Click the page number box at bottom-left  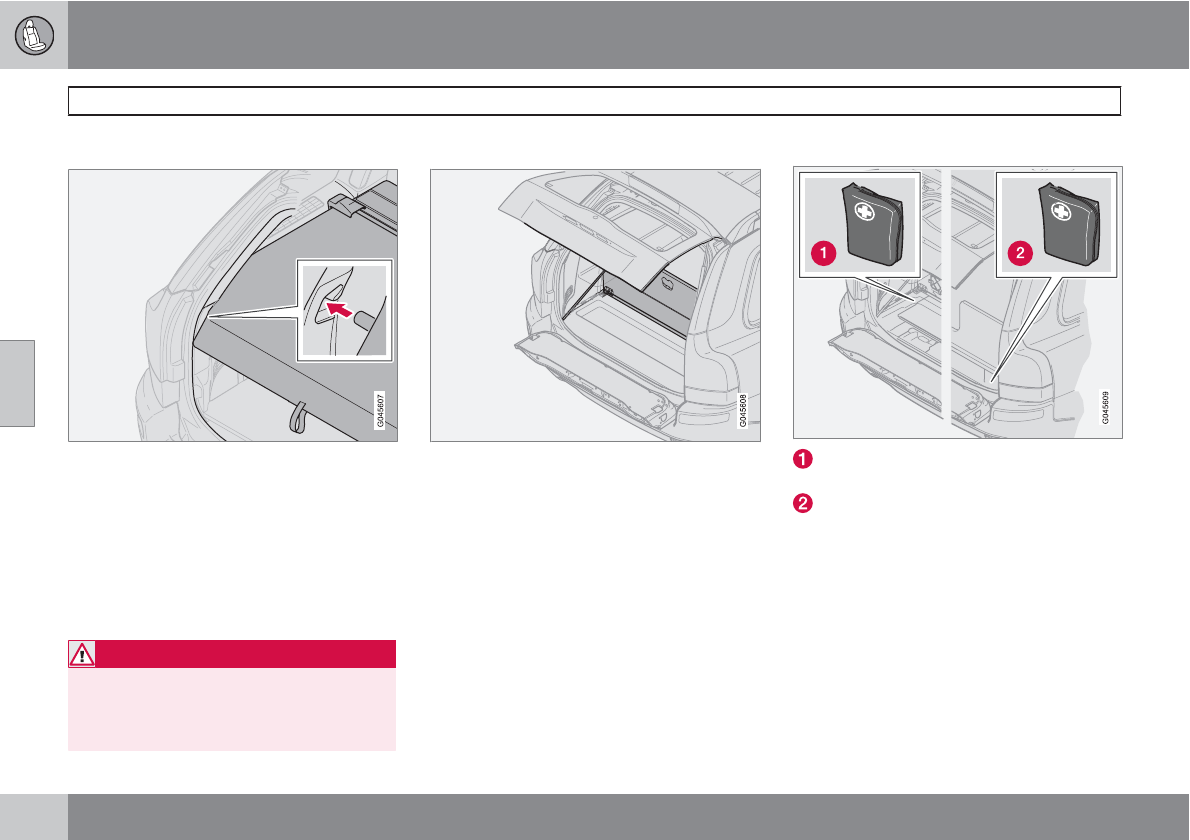click(x=33, y=816)
